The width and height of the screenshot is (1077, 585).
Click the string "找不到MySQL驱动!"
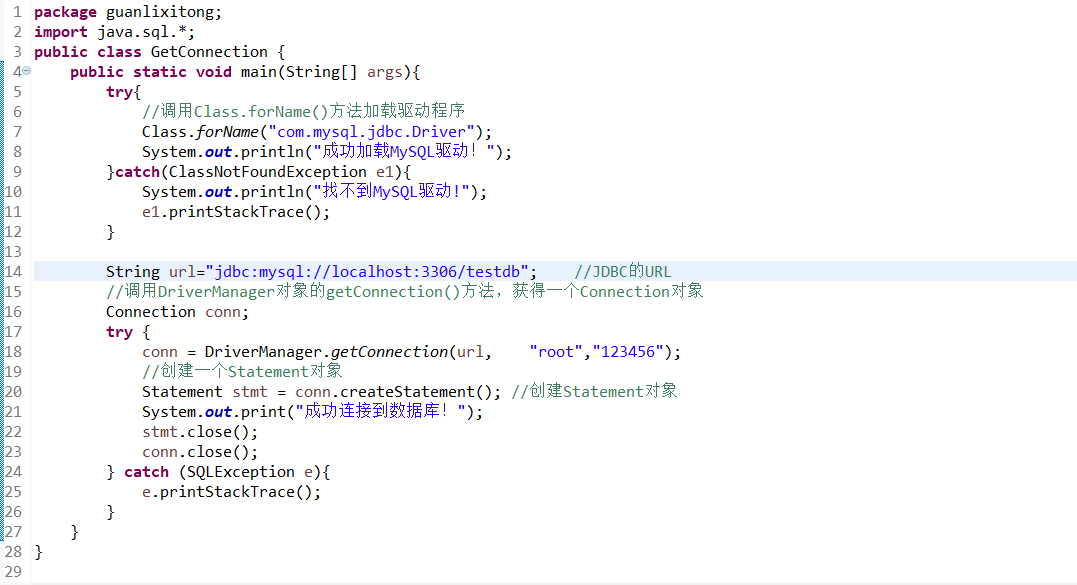click(392, 192)
